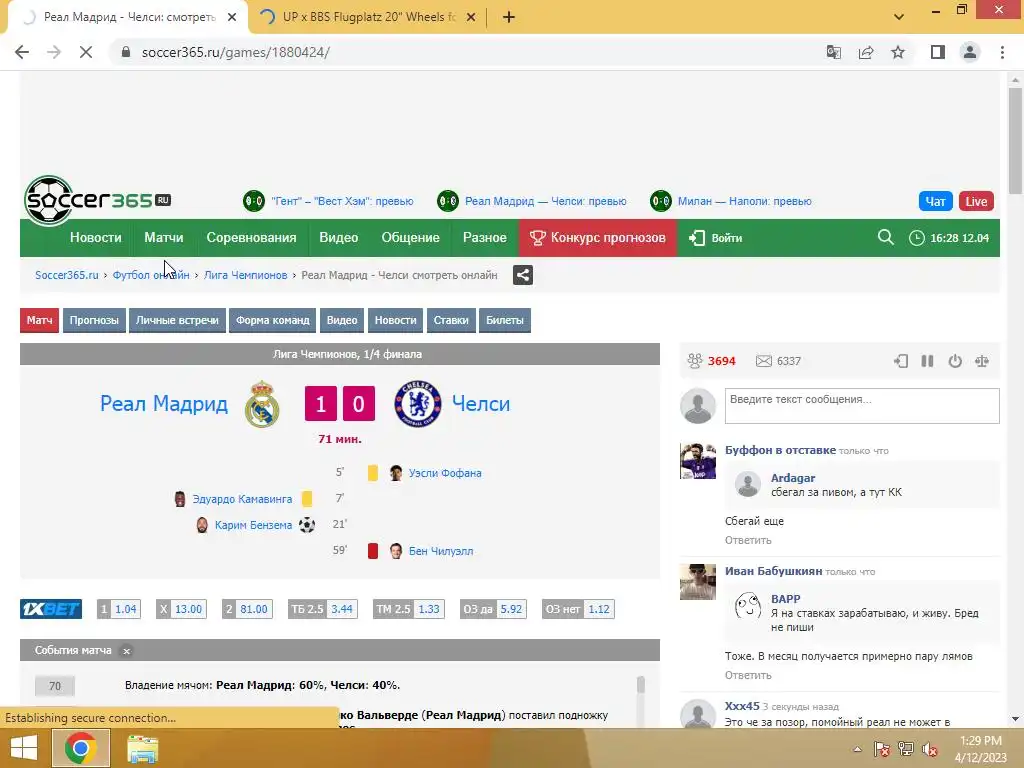Screen dimensions: 1024x768
Task: Click the 1XBET logo
Action: [51, 609]
